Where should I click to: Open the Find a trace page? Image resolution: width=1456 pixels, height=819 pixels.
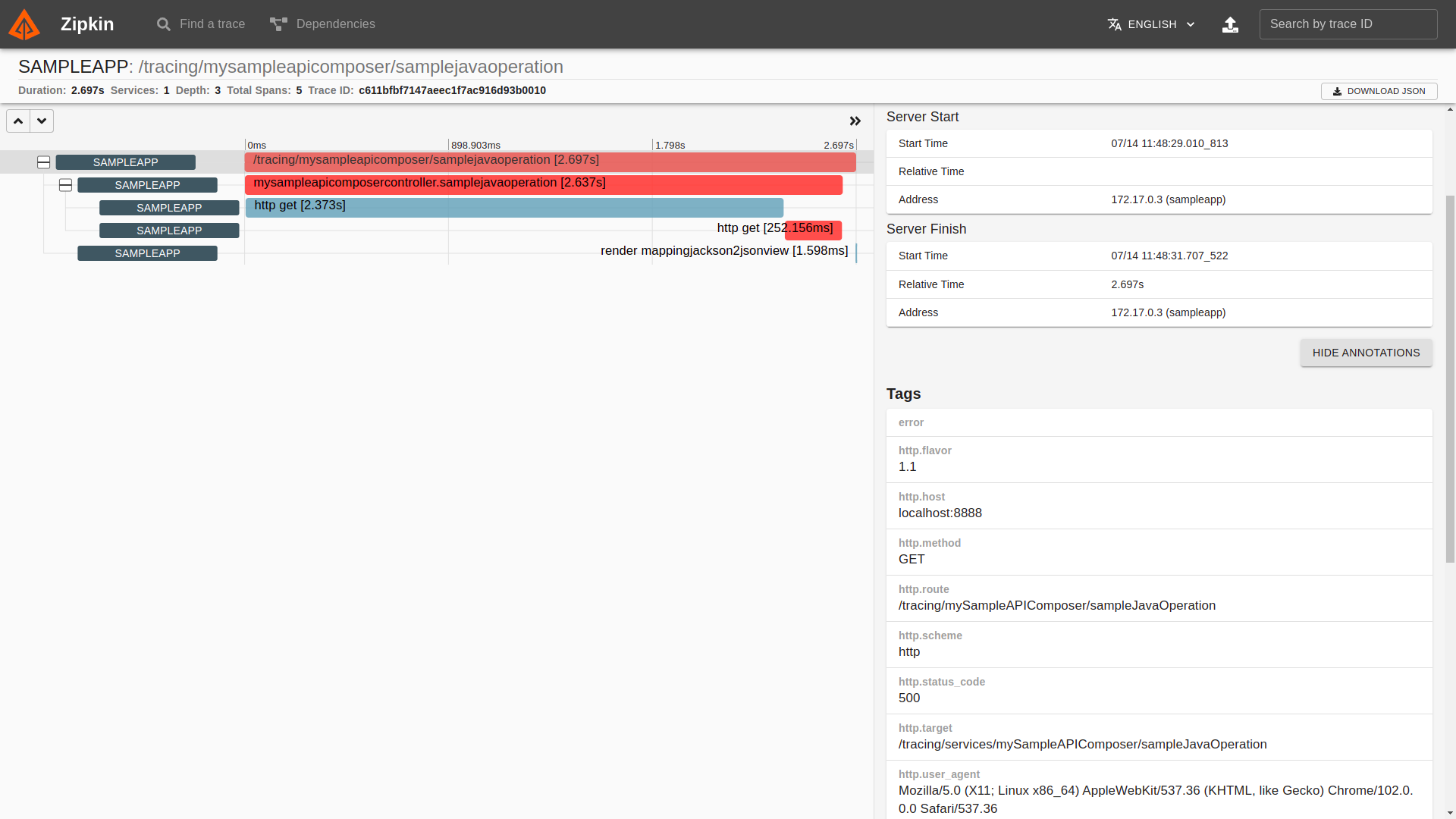click(x=212, y=24)
